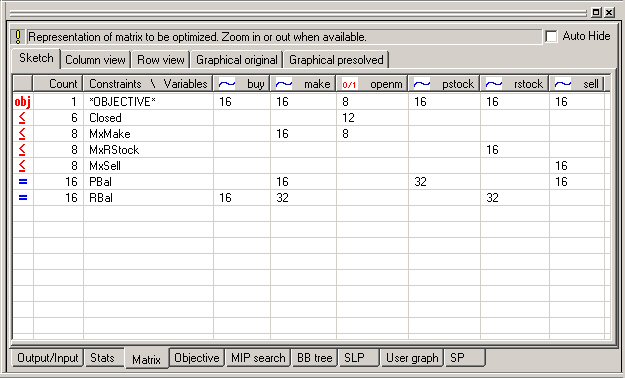Click the sell column header label
This screenshot has height=378, width=625.
coord(591,84)
